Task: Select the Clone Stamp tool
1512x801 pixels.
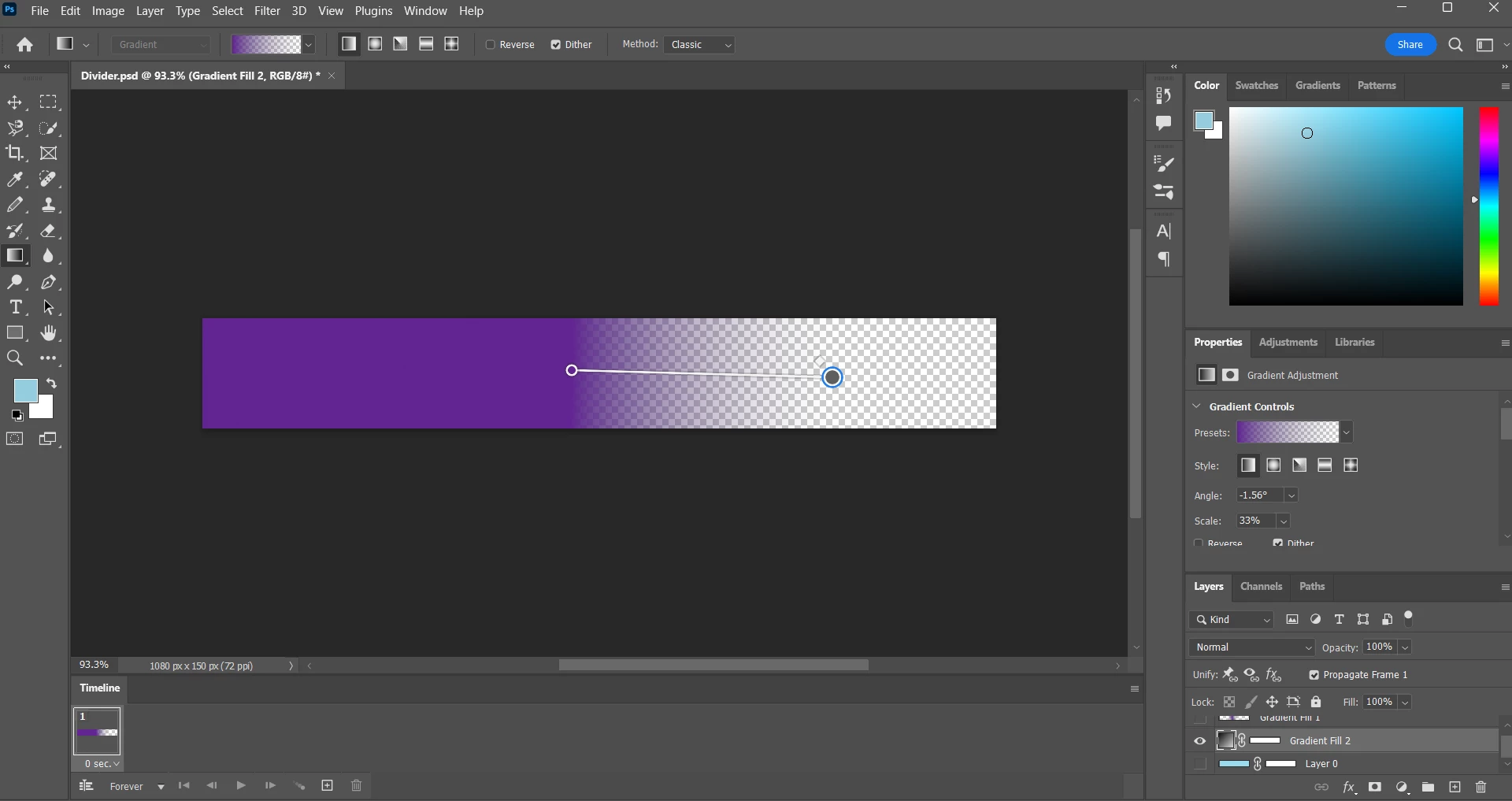Action: [49, 205]
